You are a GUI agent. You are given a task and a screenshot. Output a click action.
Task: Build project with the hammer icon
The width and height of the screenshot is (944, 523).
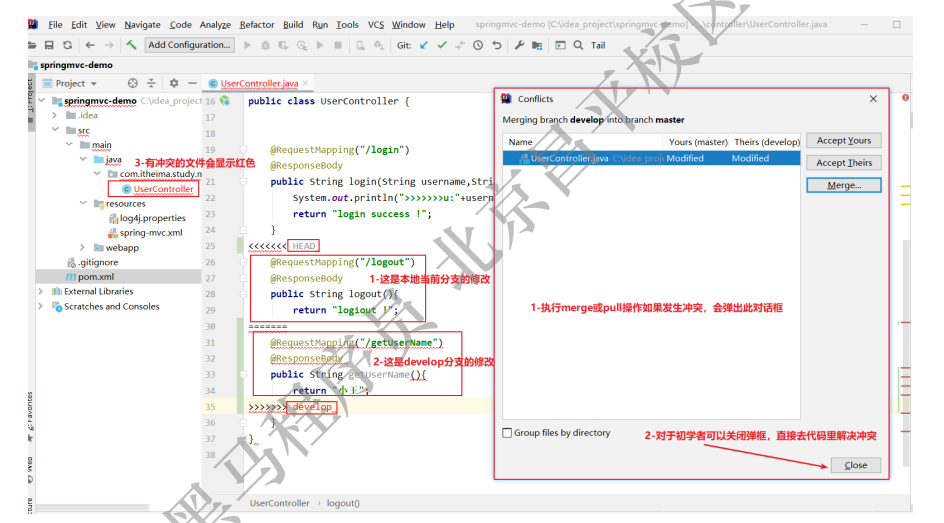click(x=131, y=45)
